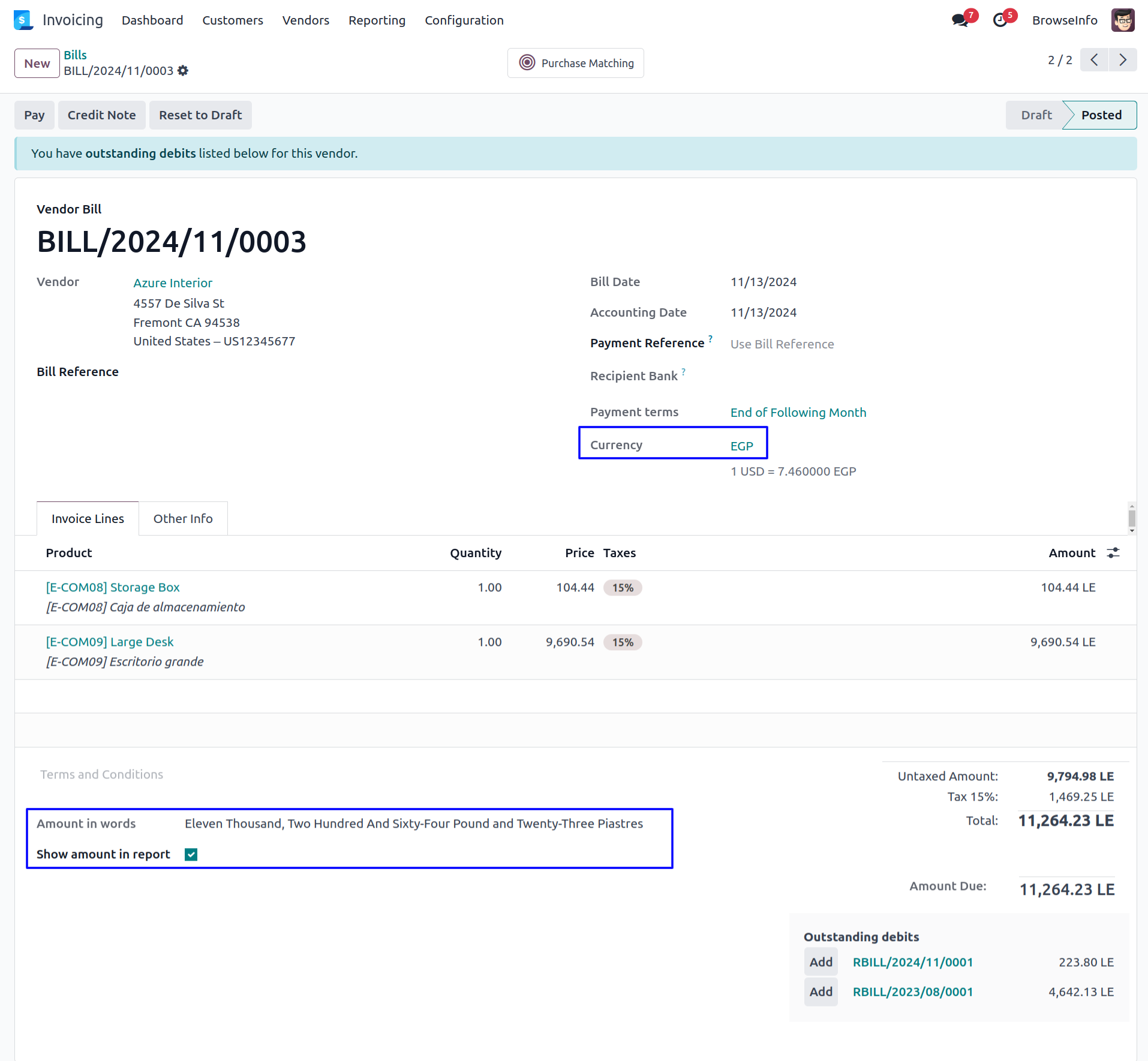Viewport: 1148px width, 1061px height.
Task: Expand the Configuration menu
Action: [x=464, y=20]
